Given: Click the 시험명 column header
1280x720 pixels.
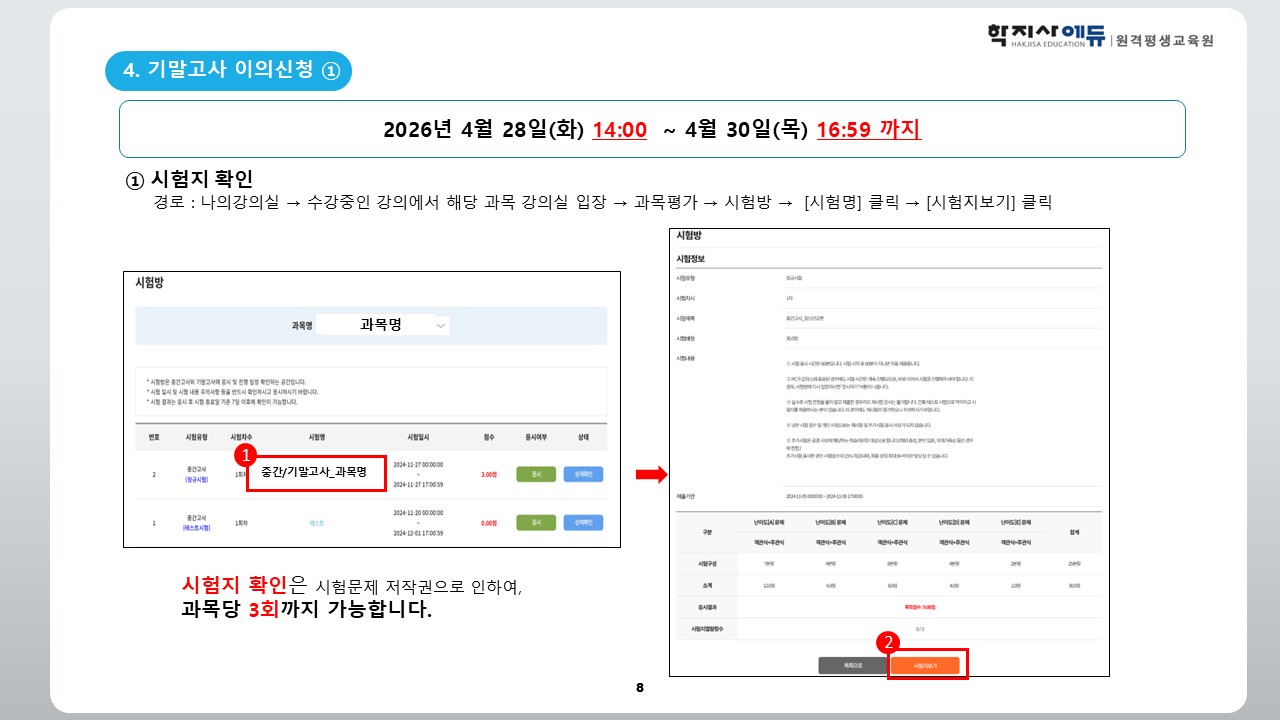Looking at the screenshot, I should [x=317, y=437].
